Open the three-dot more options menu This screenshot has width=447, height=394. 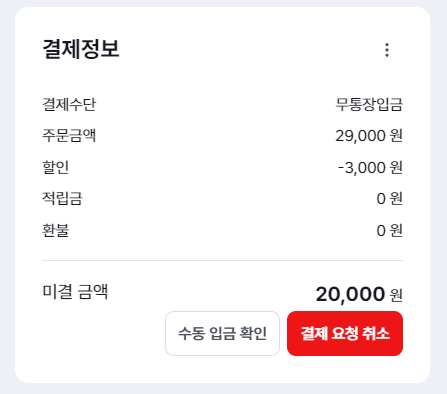(x=387, y=50)
